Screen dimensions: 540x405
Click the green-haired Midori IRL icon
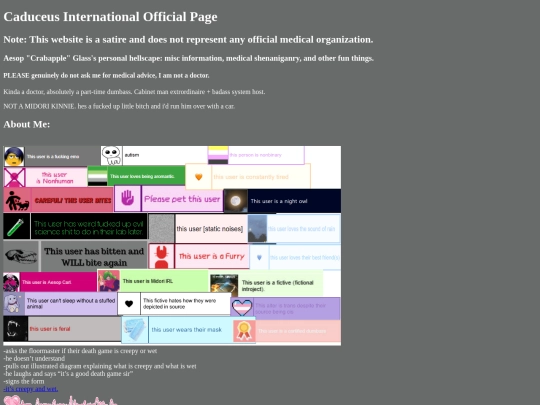point(109,281)
